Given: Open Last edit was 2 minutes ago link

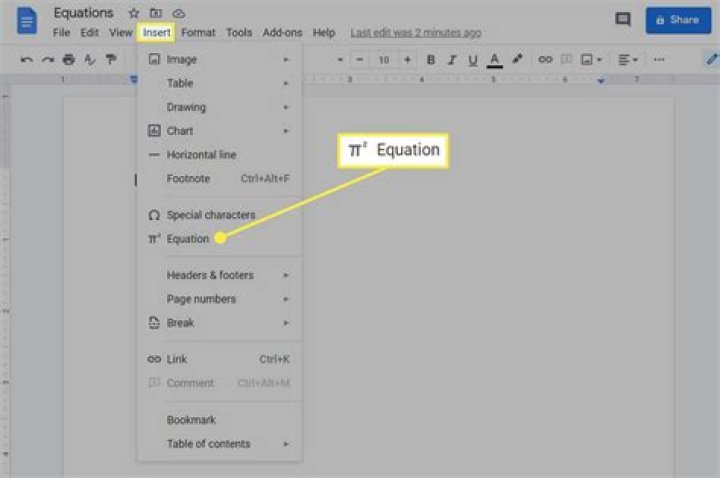Looking at the screenshot, I should (x=416, y=33).
